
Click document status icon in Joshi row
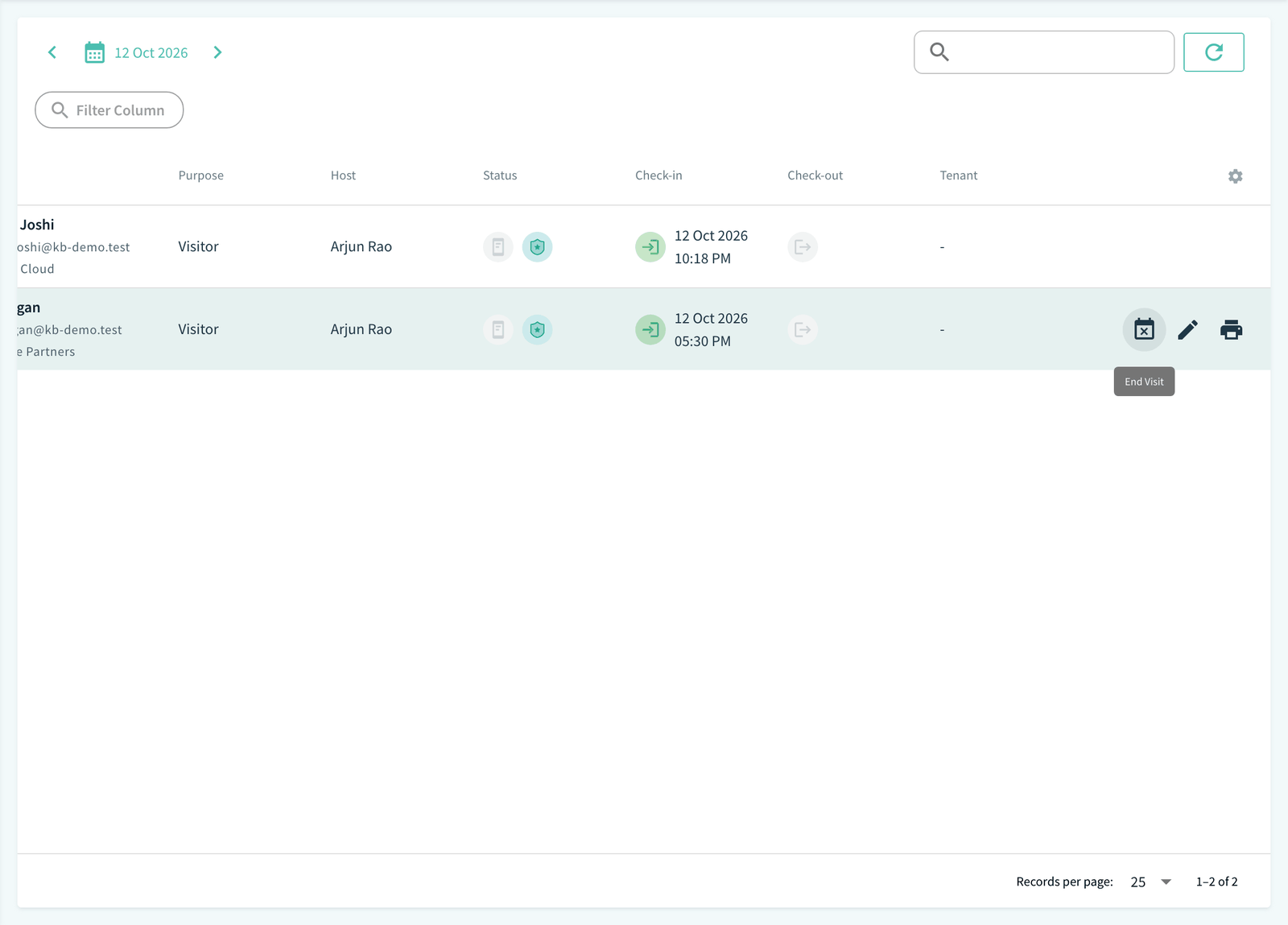click(498, 247)
